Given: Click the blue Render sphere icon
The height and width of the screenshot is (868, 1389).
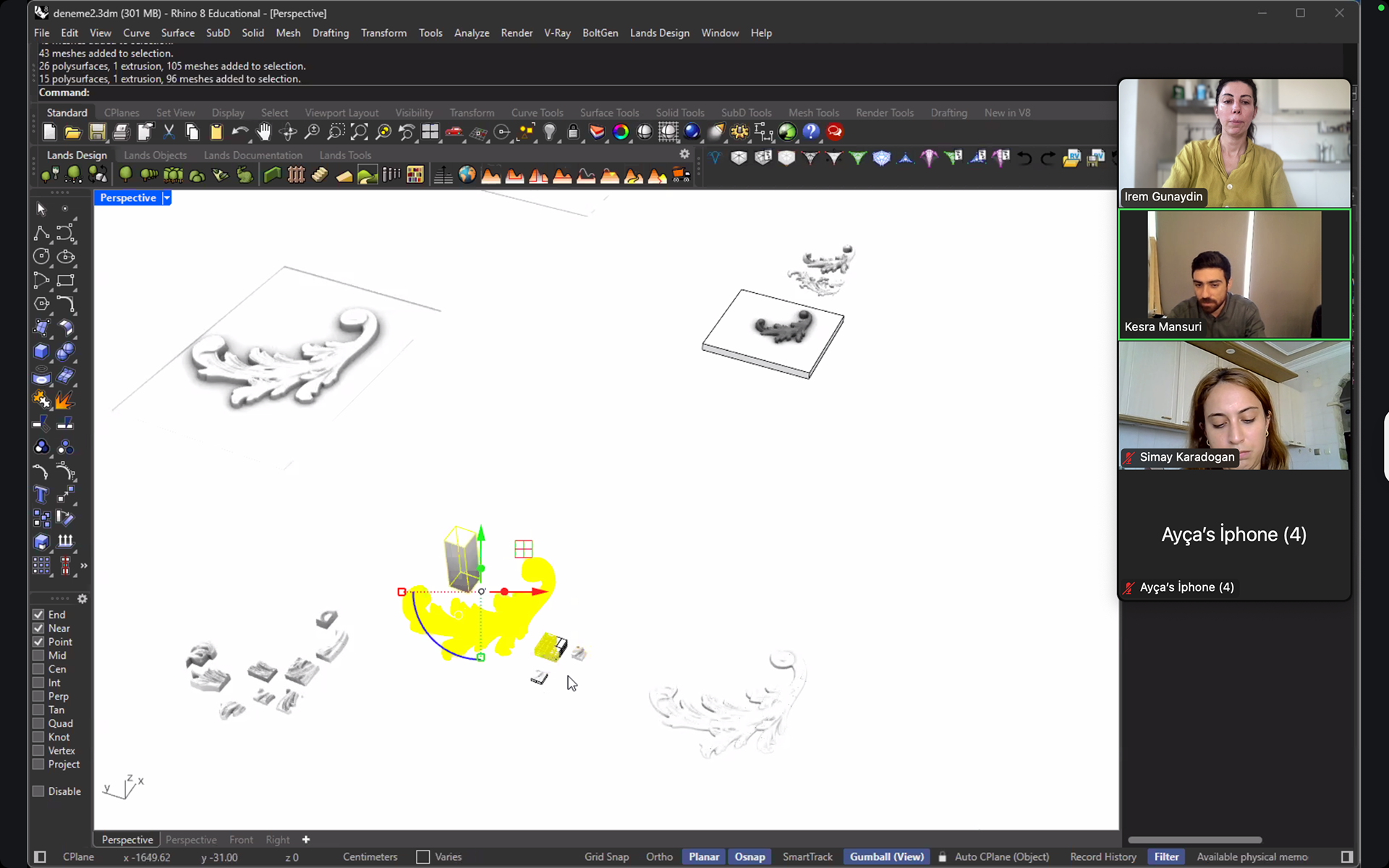Looking at the screenshot, I should 692,132.
